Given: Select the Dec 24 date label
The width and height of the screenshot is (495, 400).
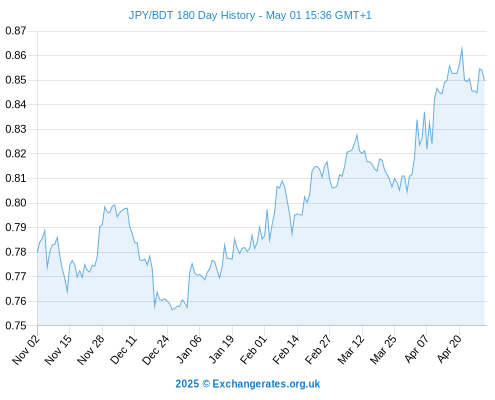Looking at the screenshot, I should point(156,350).
